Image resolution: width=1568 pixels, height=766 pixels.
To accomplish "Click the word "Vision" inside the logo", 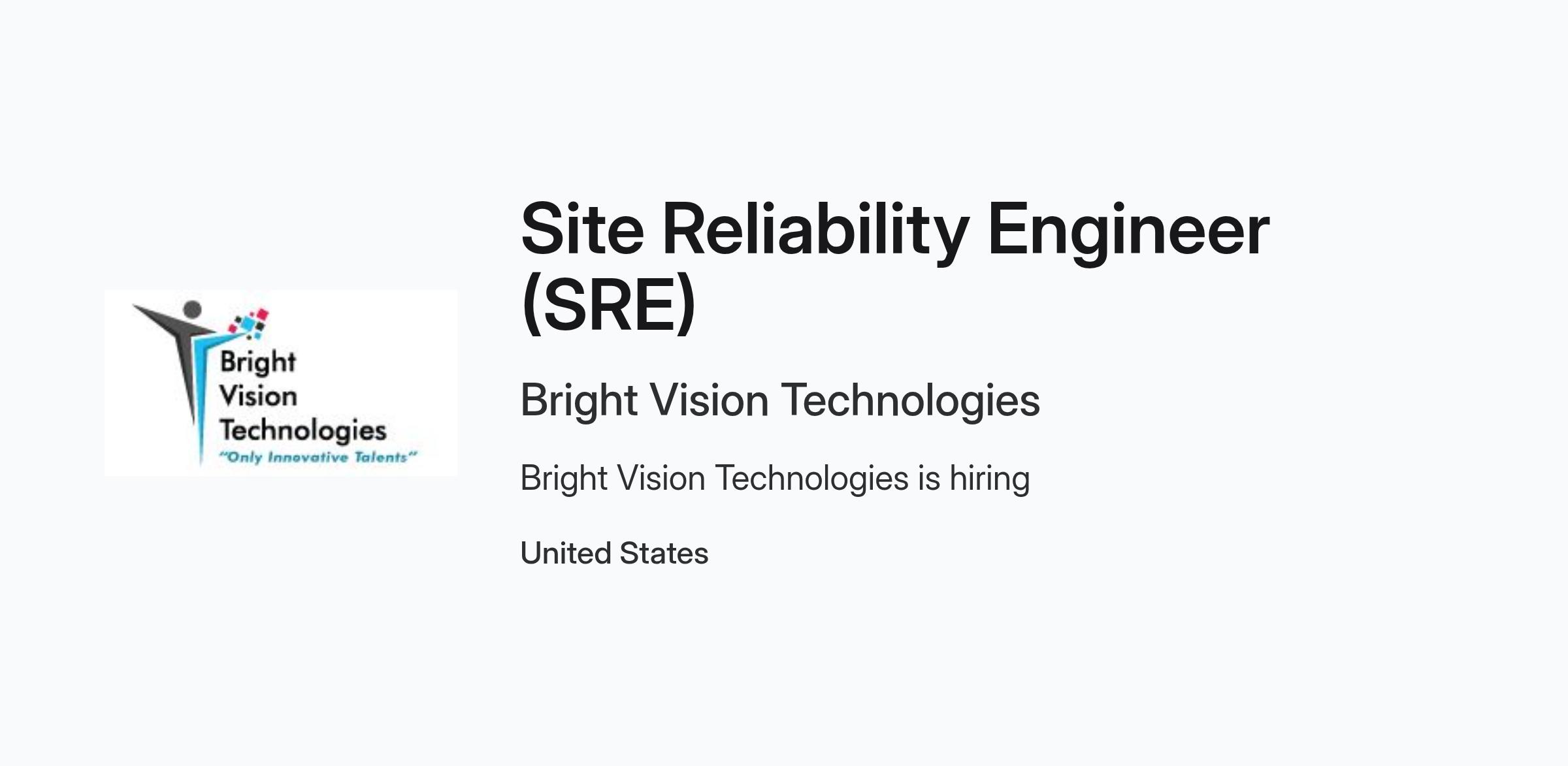I will point(258,396).
